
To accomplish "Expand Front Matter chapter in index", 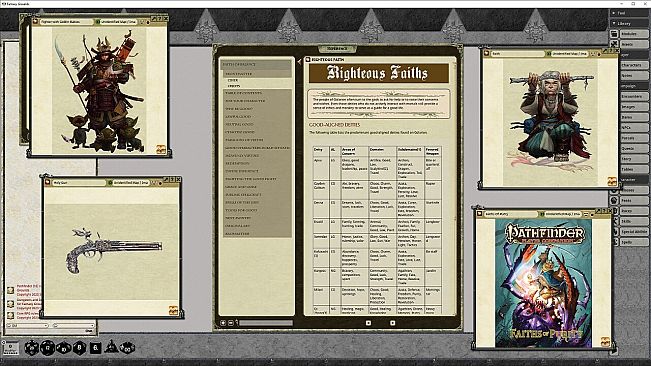I will pyautogui.click(x=257, y=73).
